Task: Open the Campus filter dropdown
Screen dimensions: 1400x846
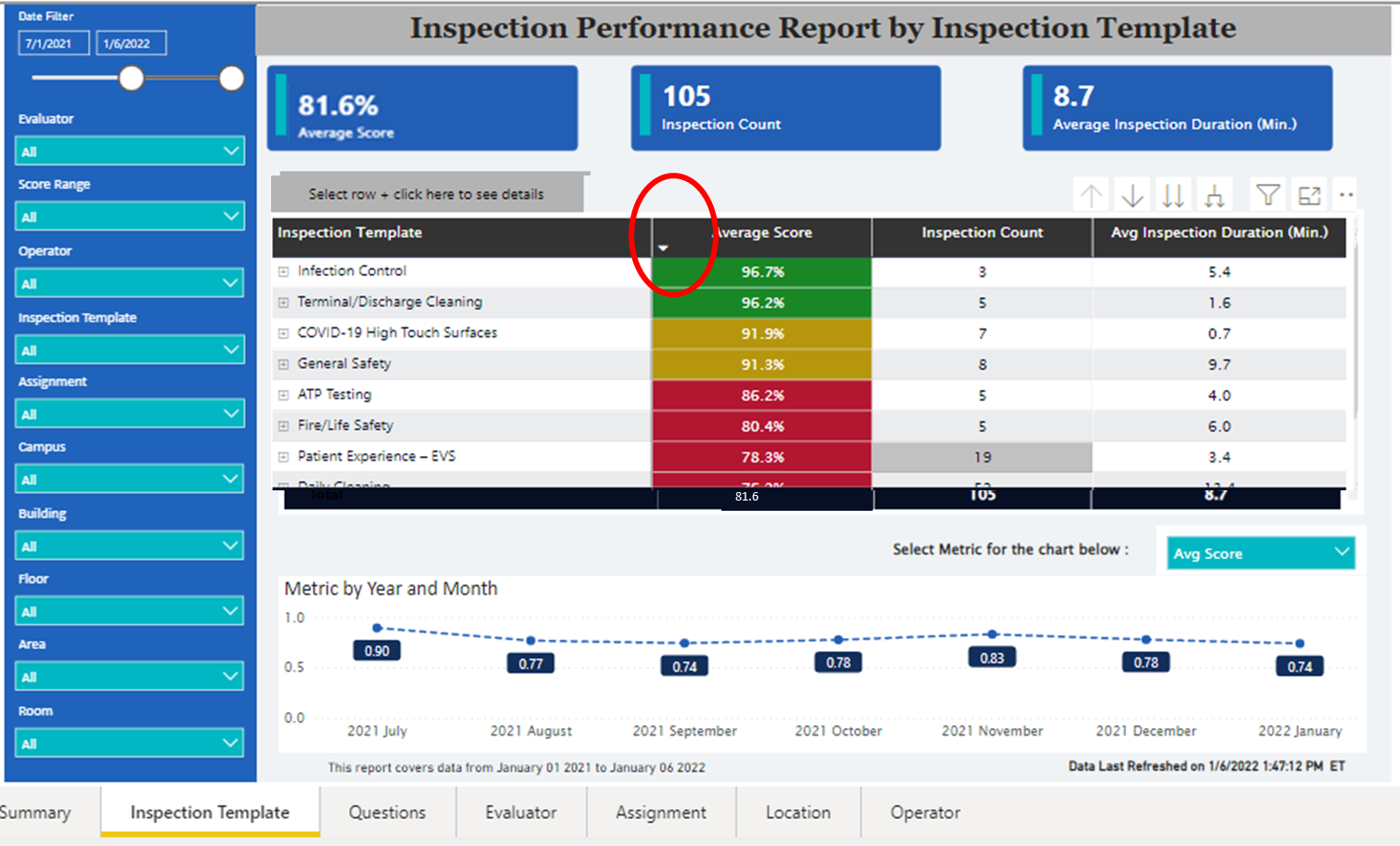Action: 129,477
